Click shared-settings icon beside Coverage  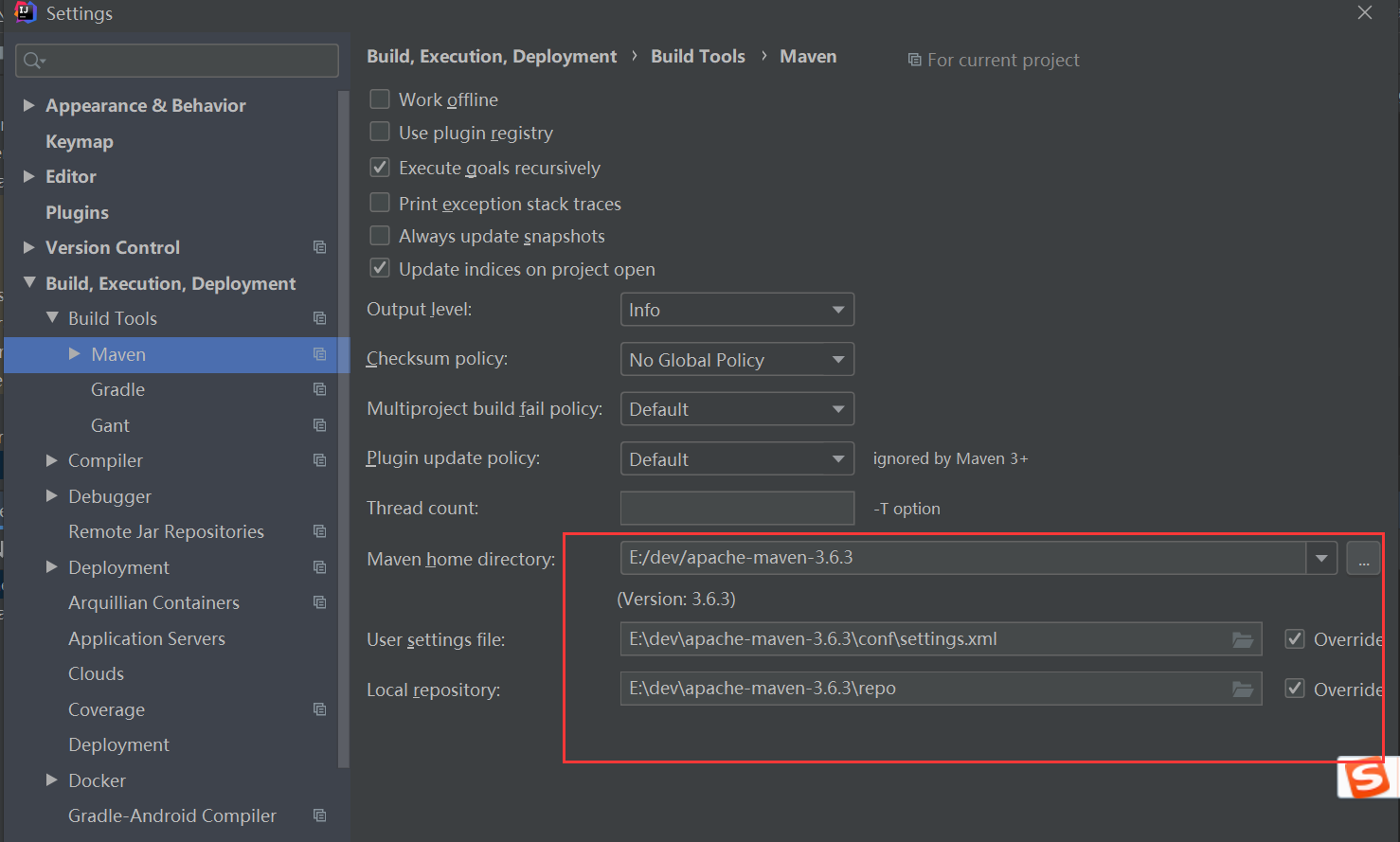pyautogui.click(x=319, y=708)
